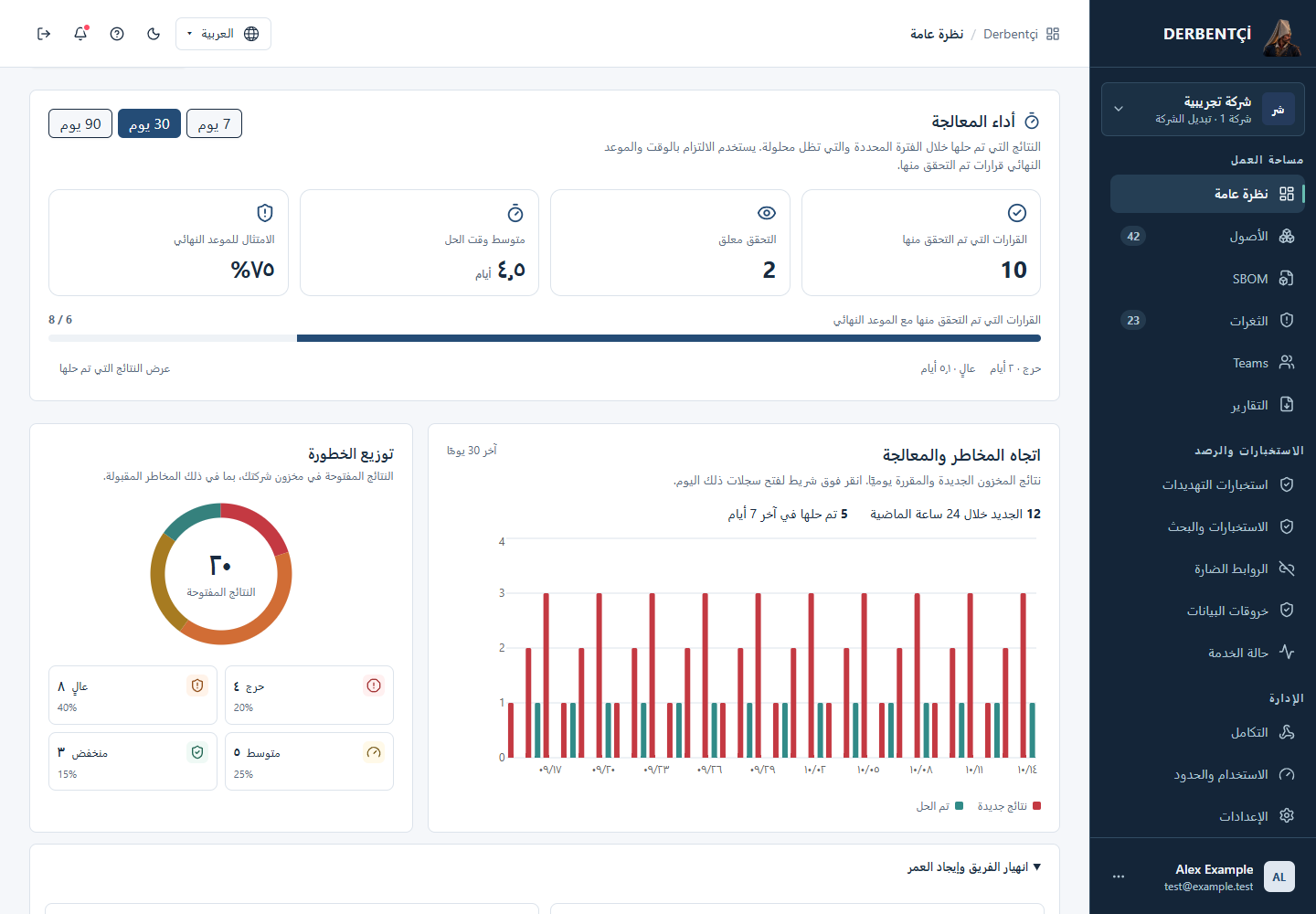Image resolution: width=1316 pixels, height=914 pixels.
Task: Click عرض النتائج التي تم حلها link
Action: pyautogui.click(x=115, y=368)
